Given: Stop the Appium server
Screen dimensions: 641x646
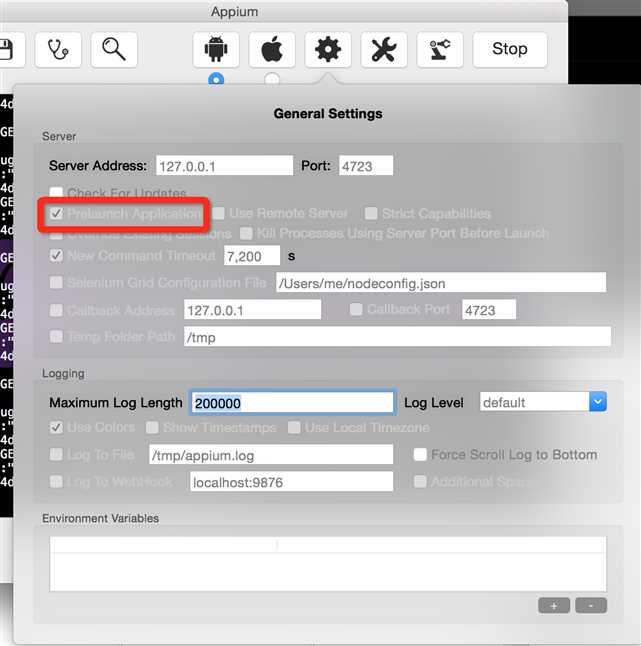Looking at the screenshot, I should click(510, 49).
